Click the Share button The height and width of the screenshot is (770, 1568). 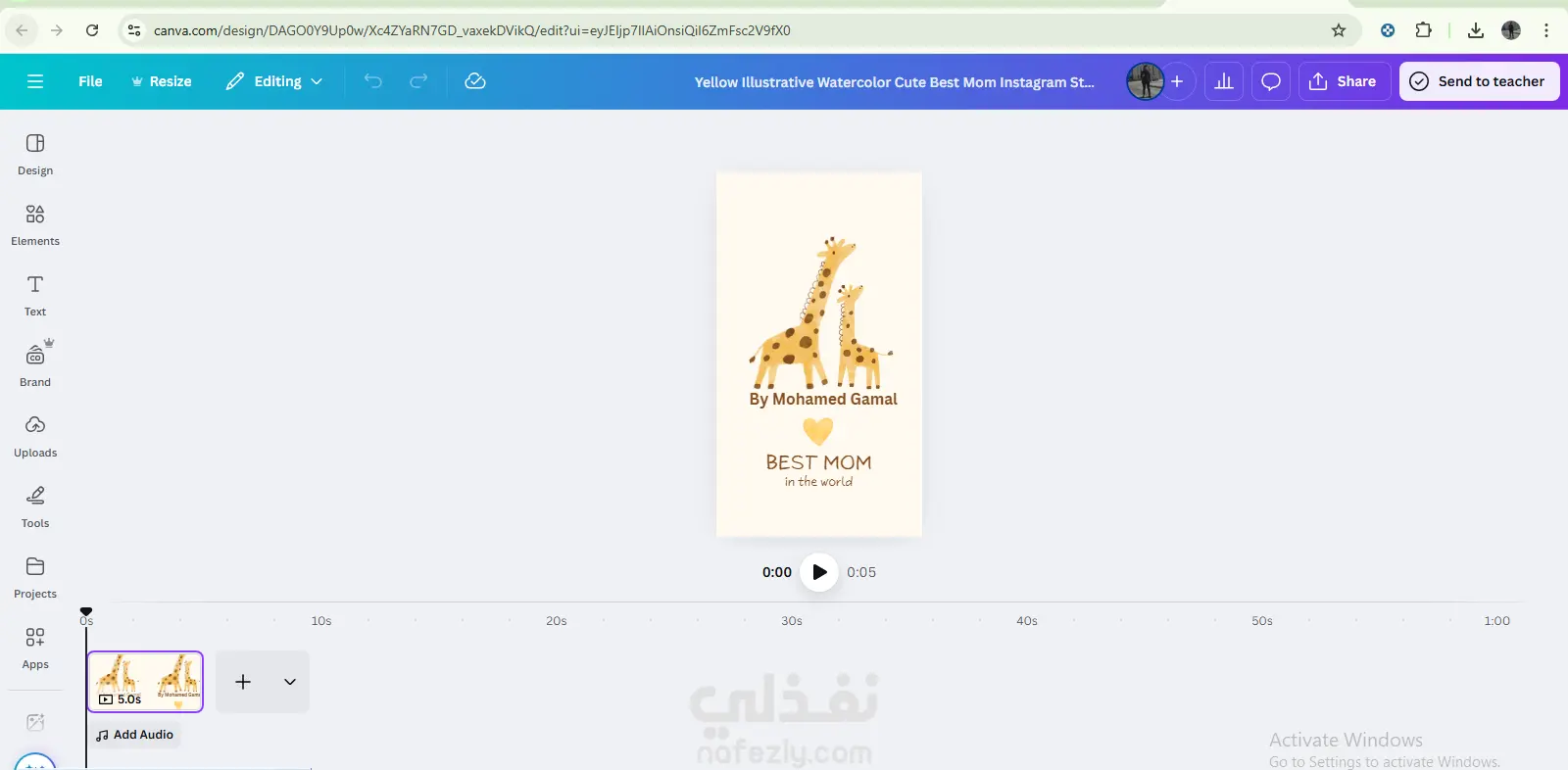click(x=1345, y=81)
